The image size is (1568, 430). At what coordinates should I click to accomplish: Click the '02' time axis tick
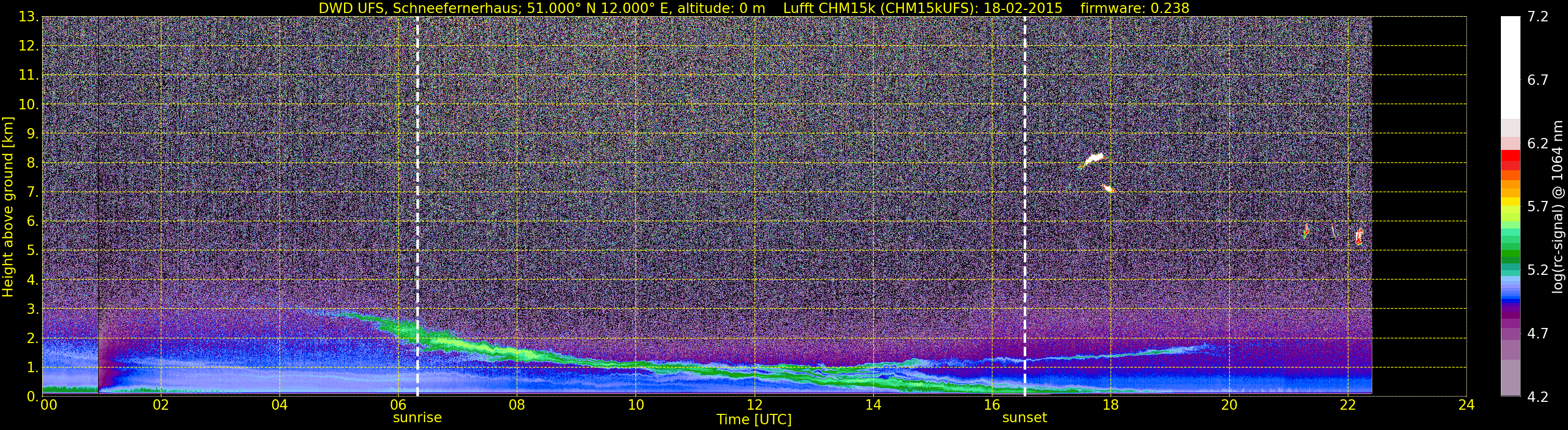pos(161,405)
